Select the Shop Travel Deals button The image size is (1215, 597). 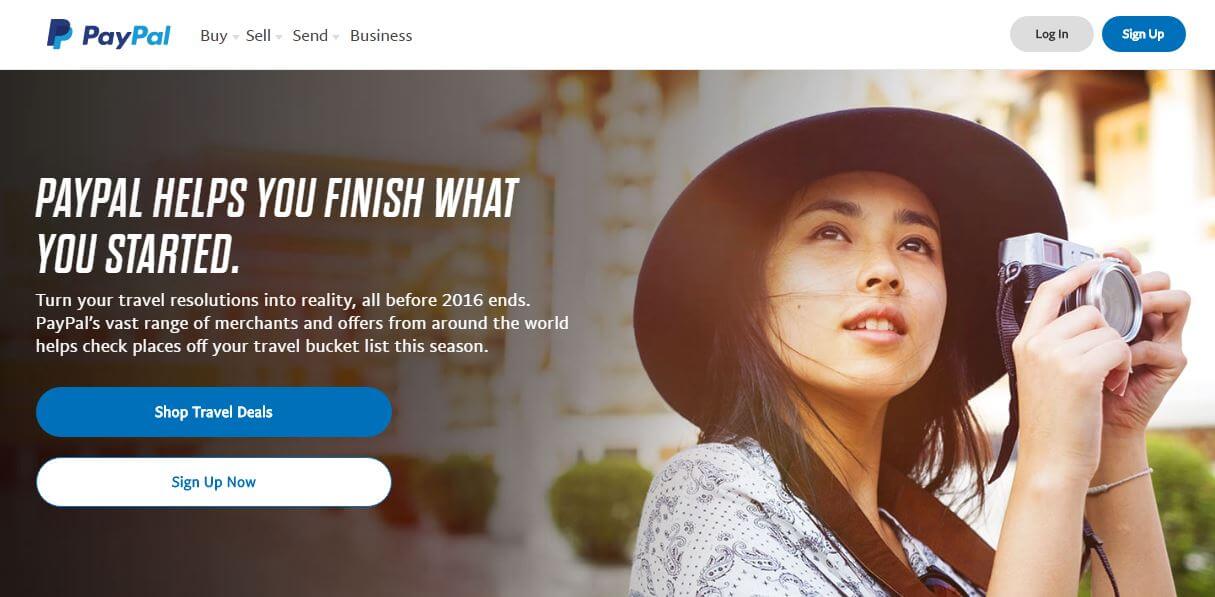(213, 412)
